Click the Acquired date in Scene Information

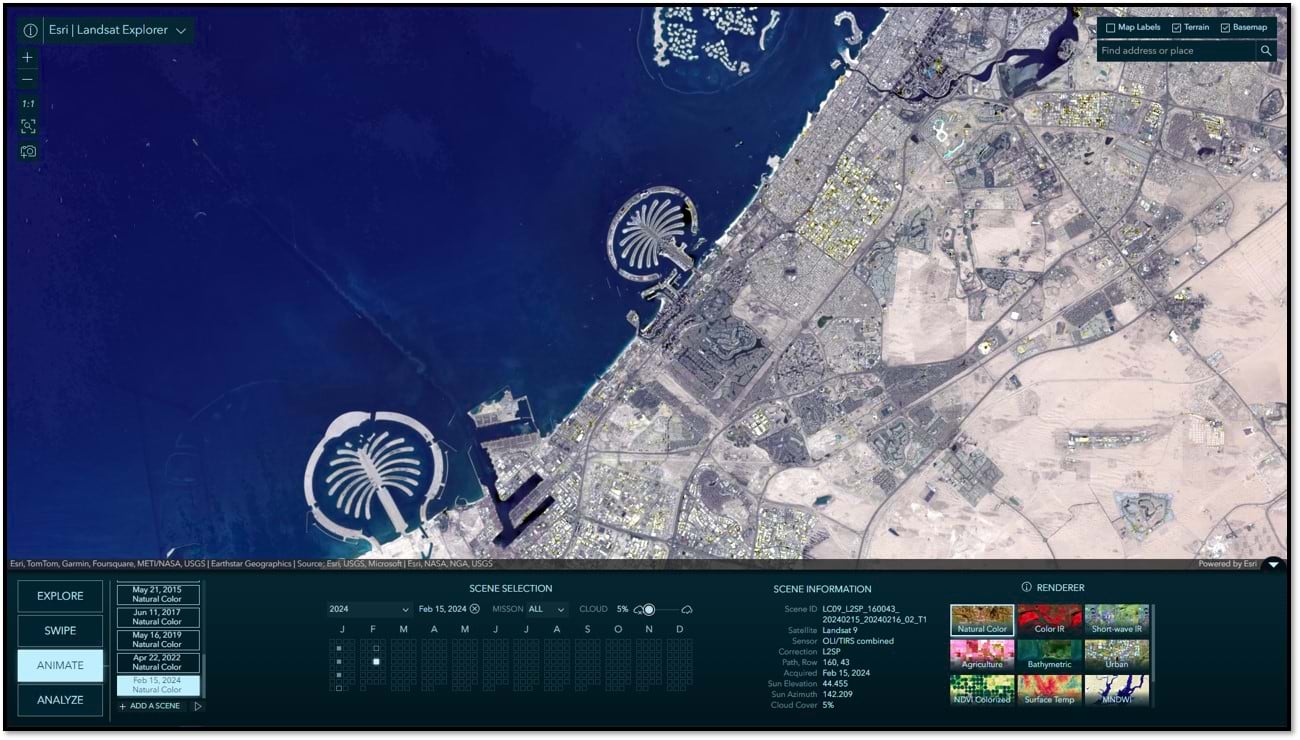[x=845, y=673]
